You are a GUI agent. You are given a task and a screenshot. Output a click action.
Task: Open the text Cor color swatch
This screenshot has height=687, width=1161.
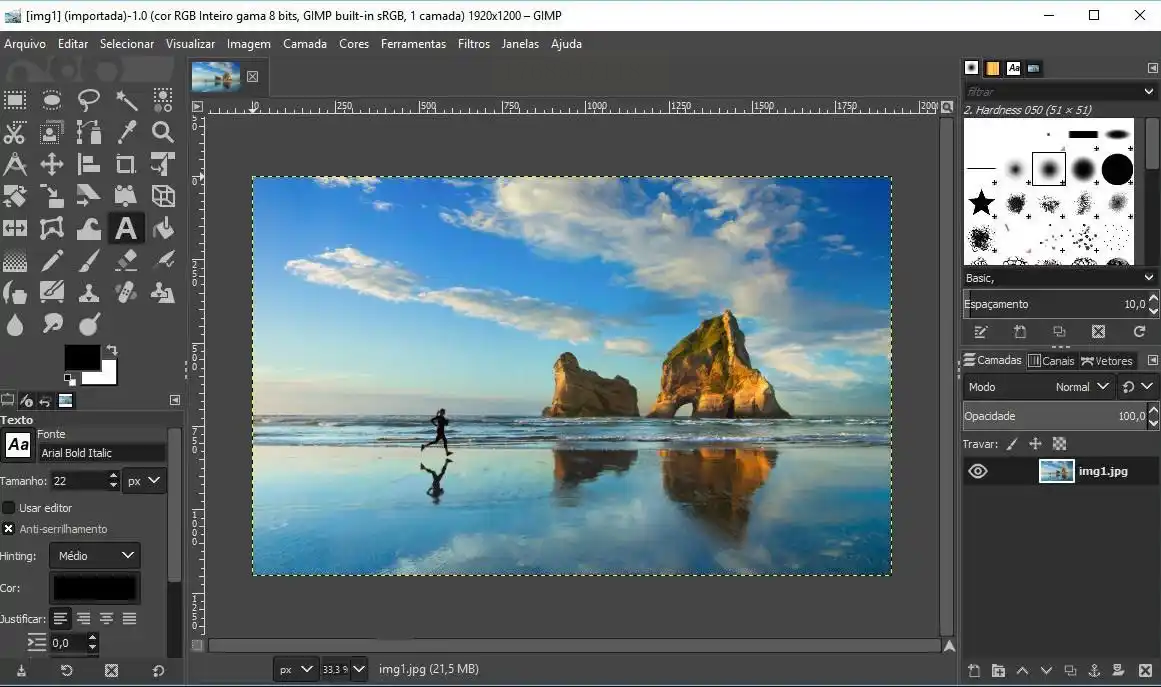point(95,588)
